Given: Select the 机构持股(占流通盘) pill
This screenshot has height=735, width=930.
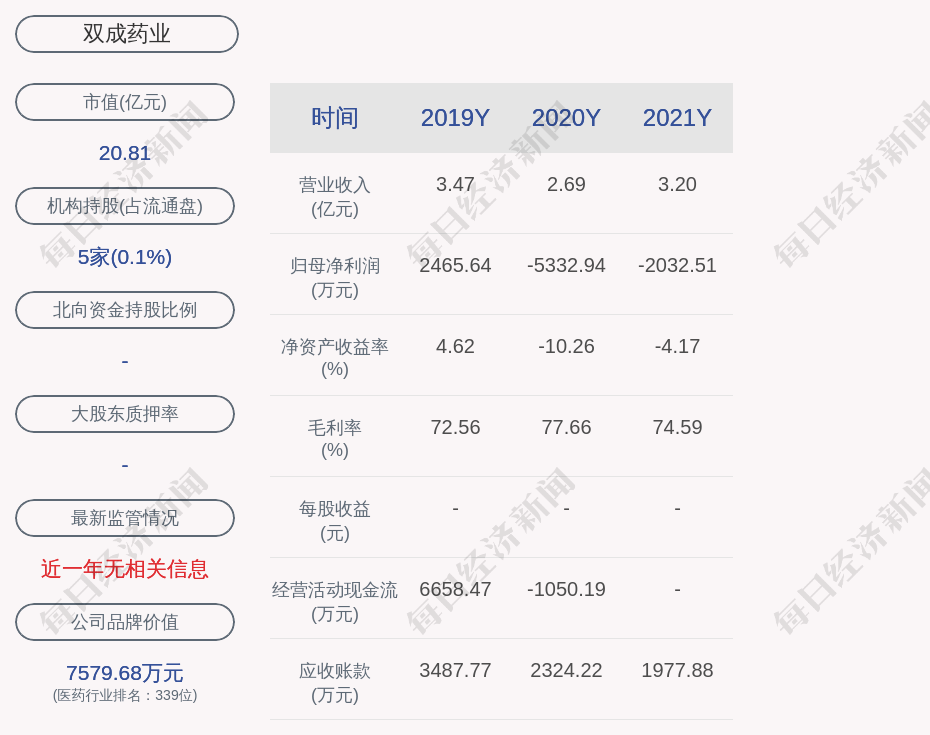Looking at the screenshot, I should click(x=125, y=206).
